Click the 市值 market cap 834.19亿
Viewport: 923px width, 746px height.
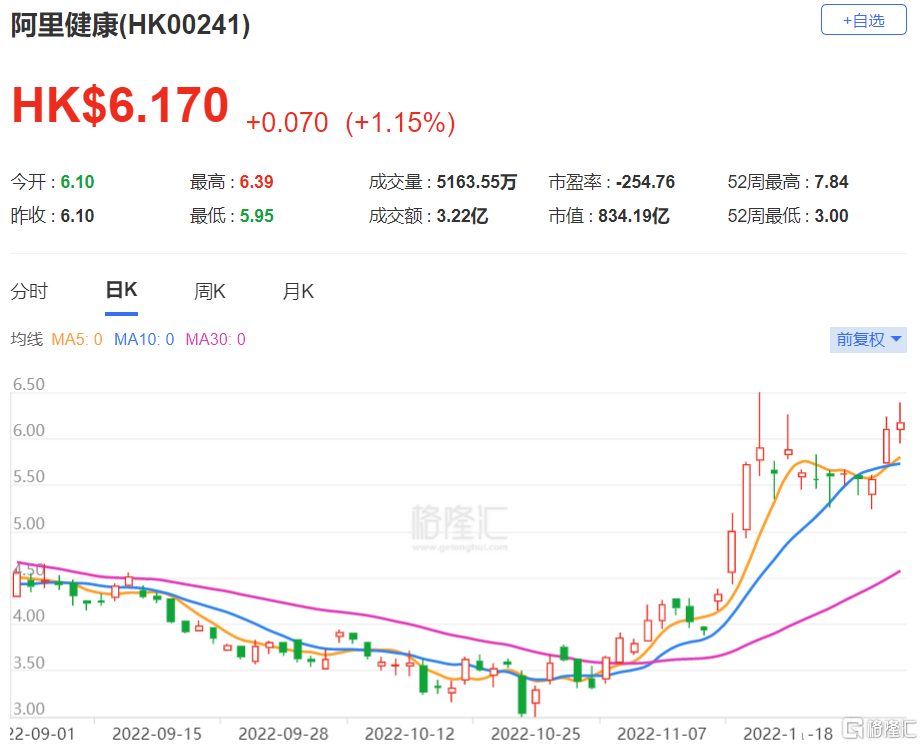pos(633,216)
